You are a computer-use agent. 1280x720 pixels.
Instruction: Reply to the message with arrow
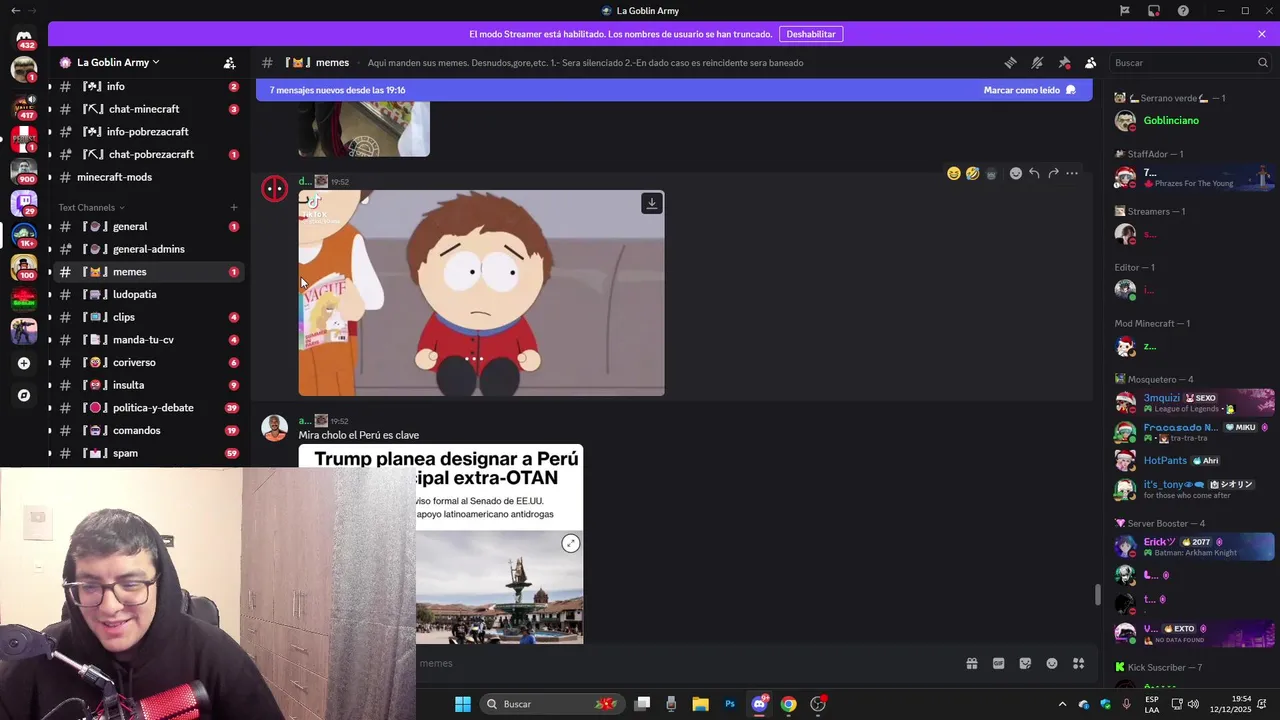click(1034, 173)
